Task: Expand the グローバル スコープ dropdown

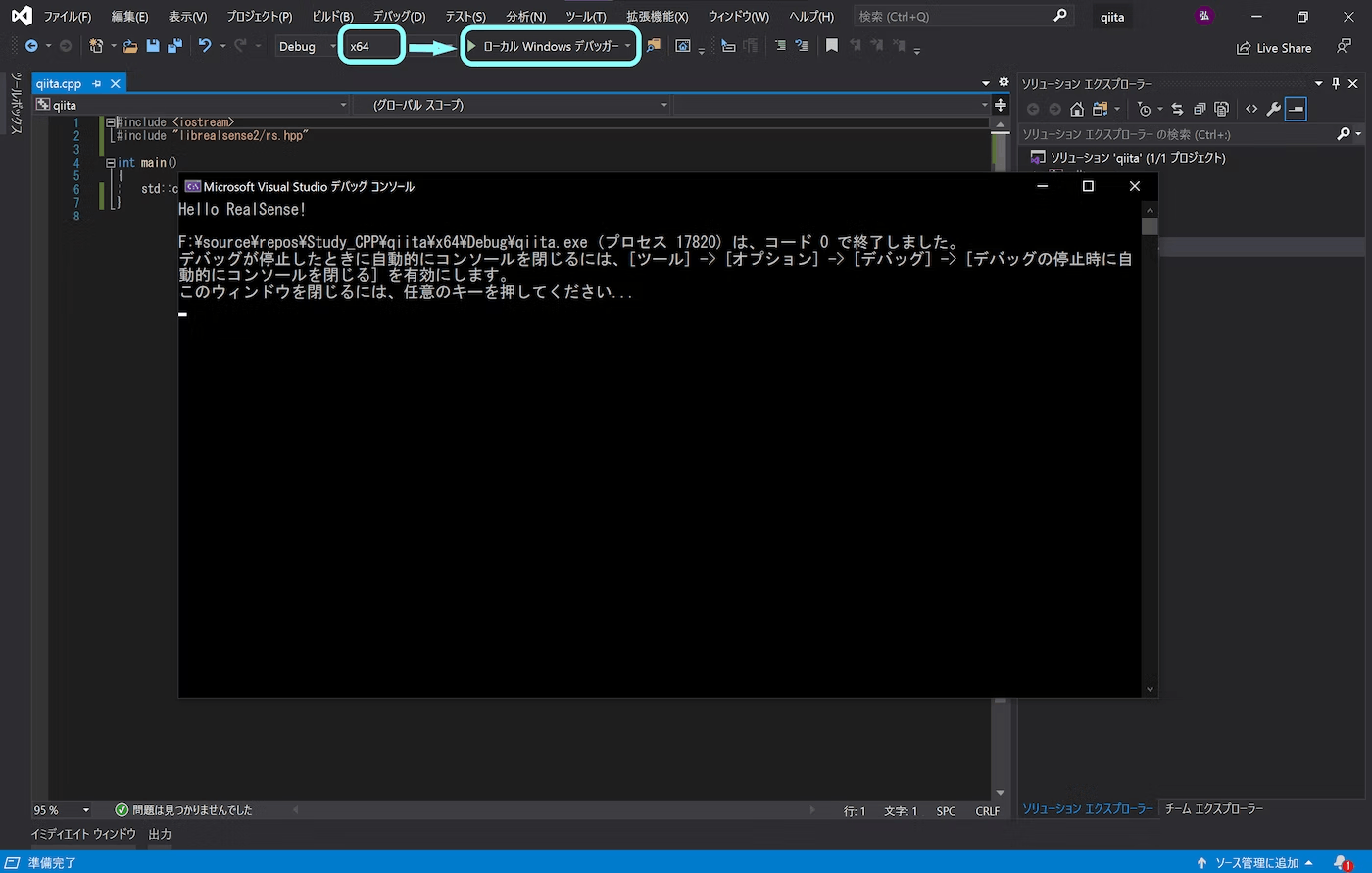Action: point(664,105)
